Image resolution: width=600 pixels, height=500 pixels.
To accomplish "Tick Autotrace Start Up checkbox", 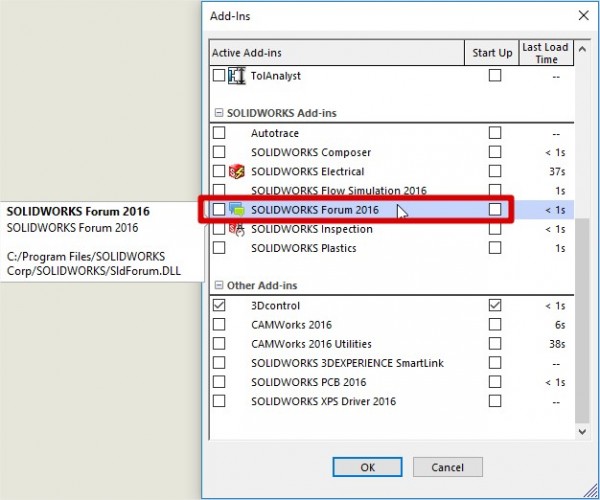I will tap(495, 133).
